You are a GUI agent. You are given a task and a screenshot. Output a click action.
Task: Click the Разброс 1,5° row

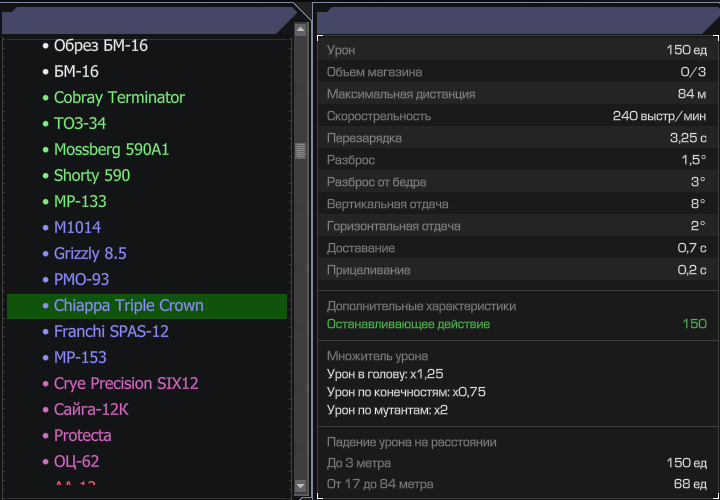518,160
